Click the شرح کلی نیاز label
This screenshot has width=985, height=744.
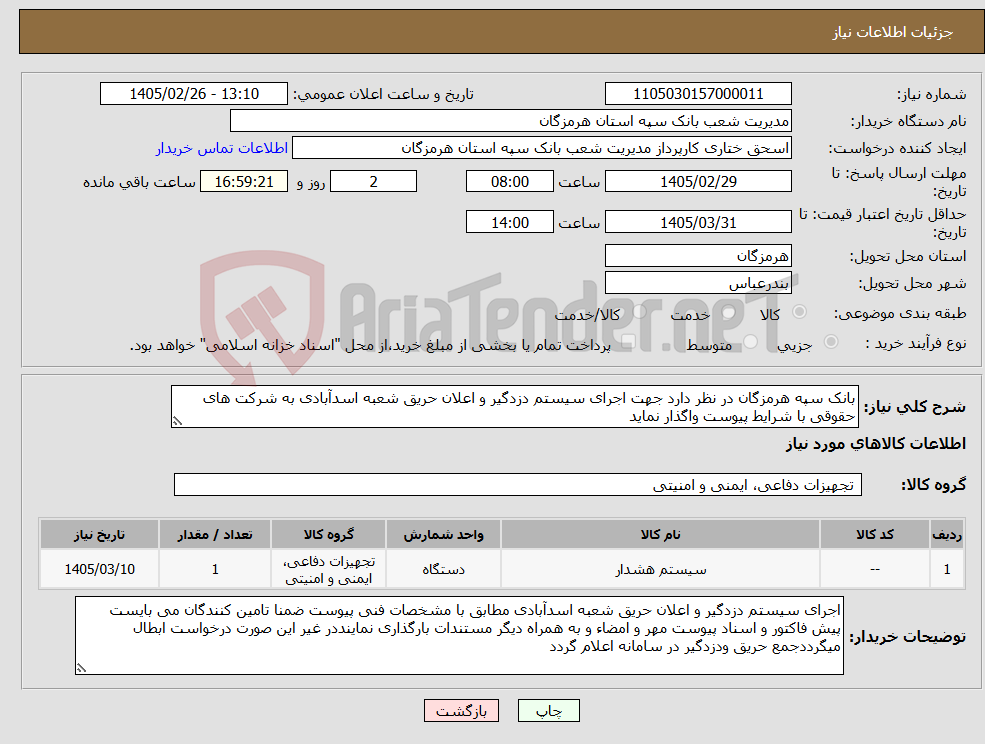point(915,407)
